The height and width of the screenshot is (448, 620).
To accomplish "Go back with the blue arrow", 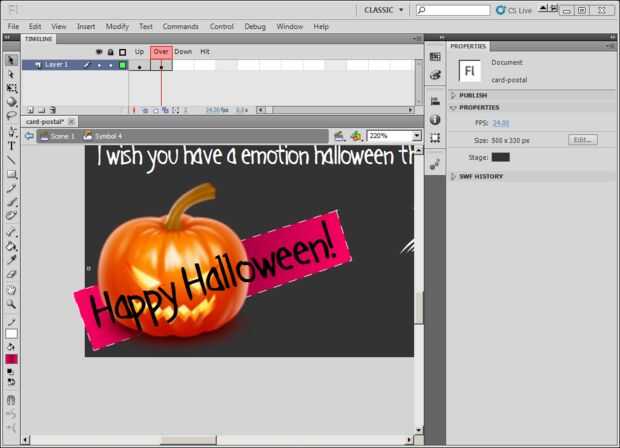I will point(29,136).
